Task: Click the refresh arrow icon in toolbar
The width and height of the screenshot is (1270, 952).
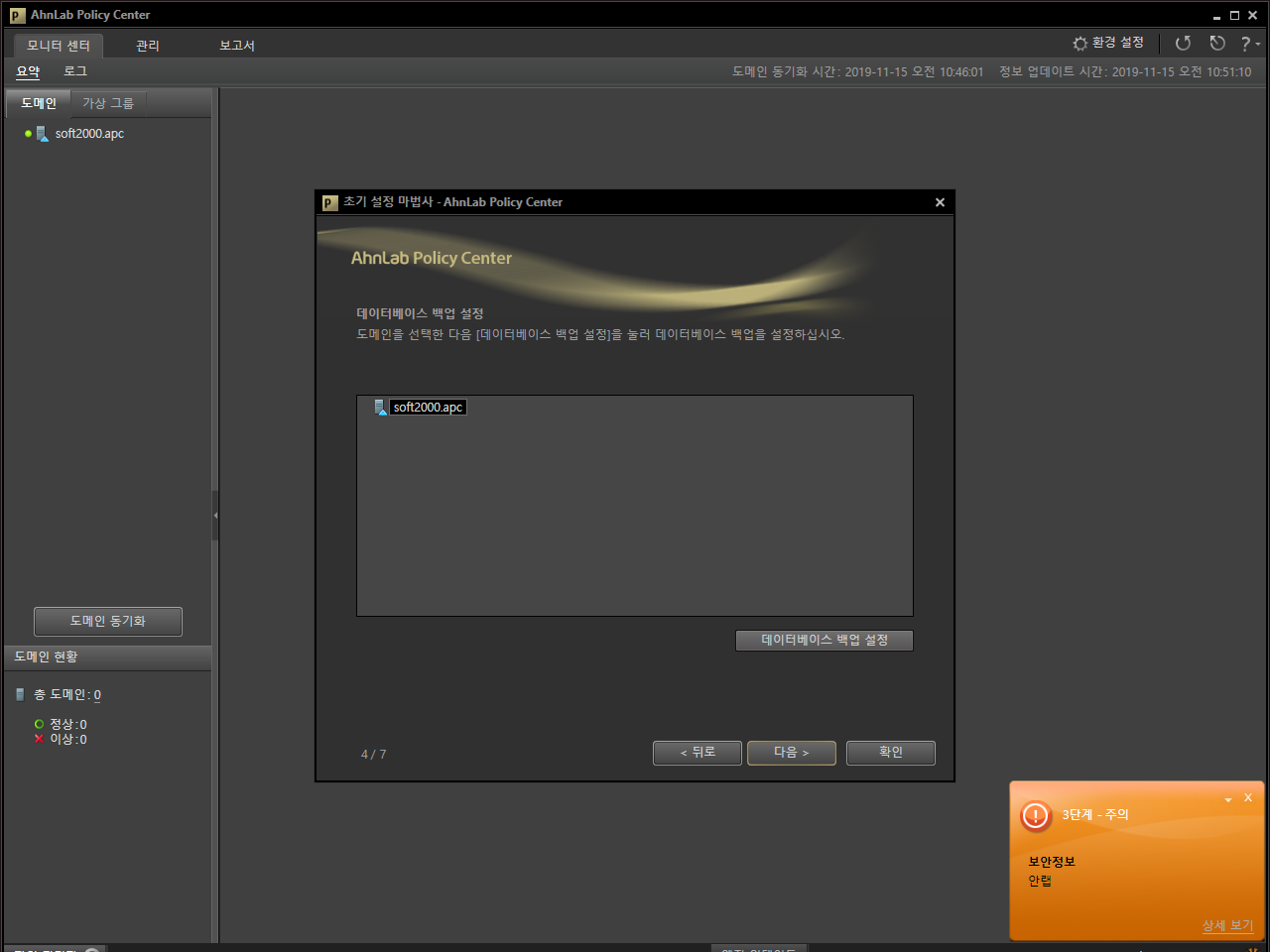Action: click(x=1183, y=44)
